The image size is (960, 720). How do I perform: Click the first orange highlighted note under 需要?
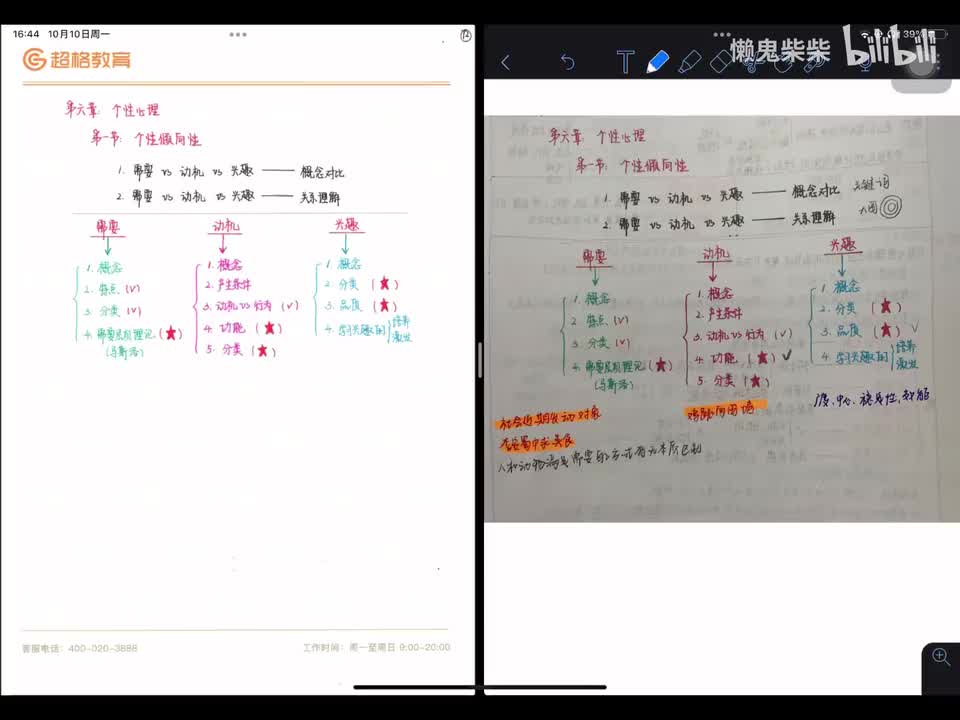[x=550, y=418]
